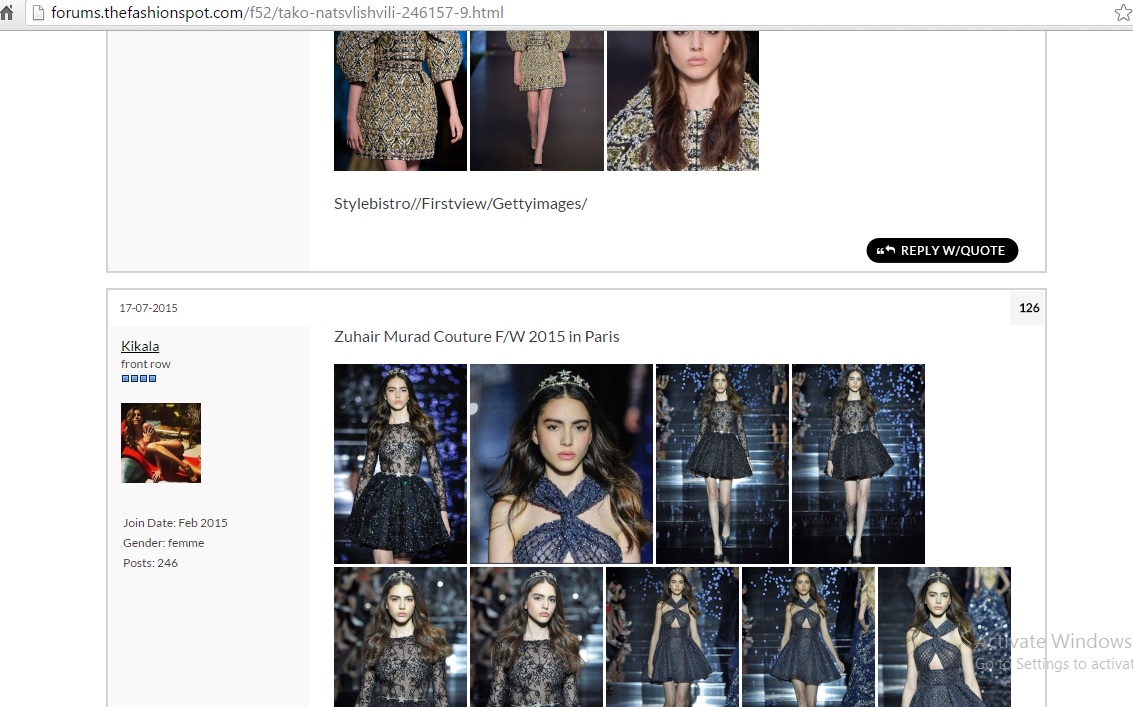Open third top-row black dress runway thumbnail
Viewport: 1133px width, 707px height.
[x=723, y=463]
